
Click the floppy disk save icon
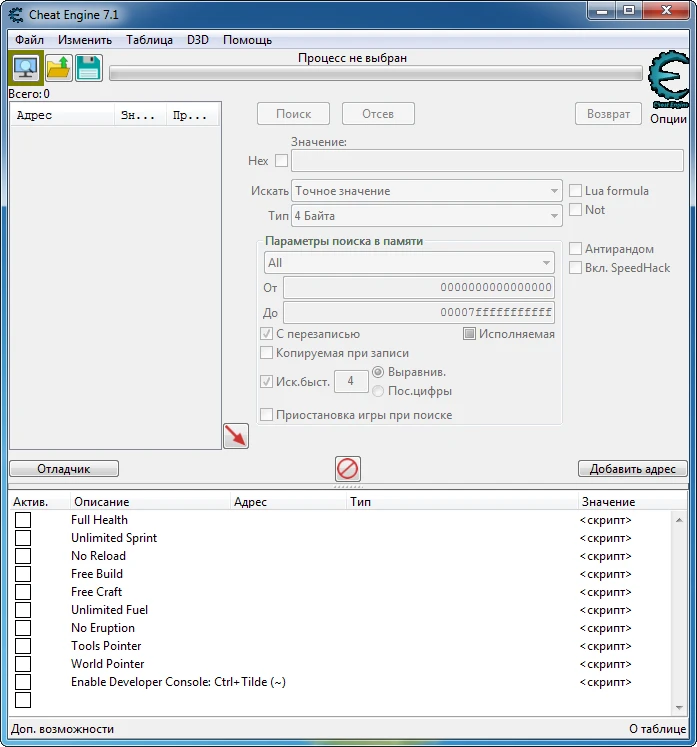tap(89, 68)
